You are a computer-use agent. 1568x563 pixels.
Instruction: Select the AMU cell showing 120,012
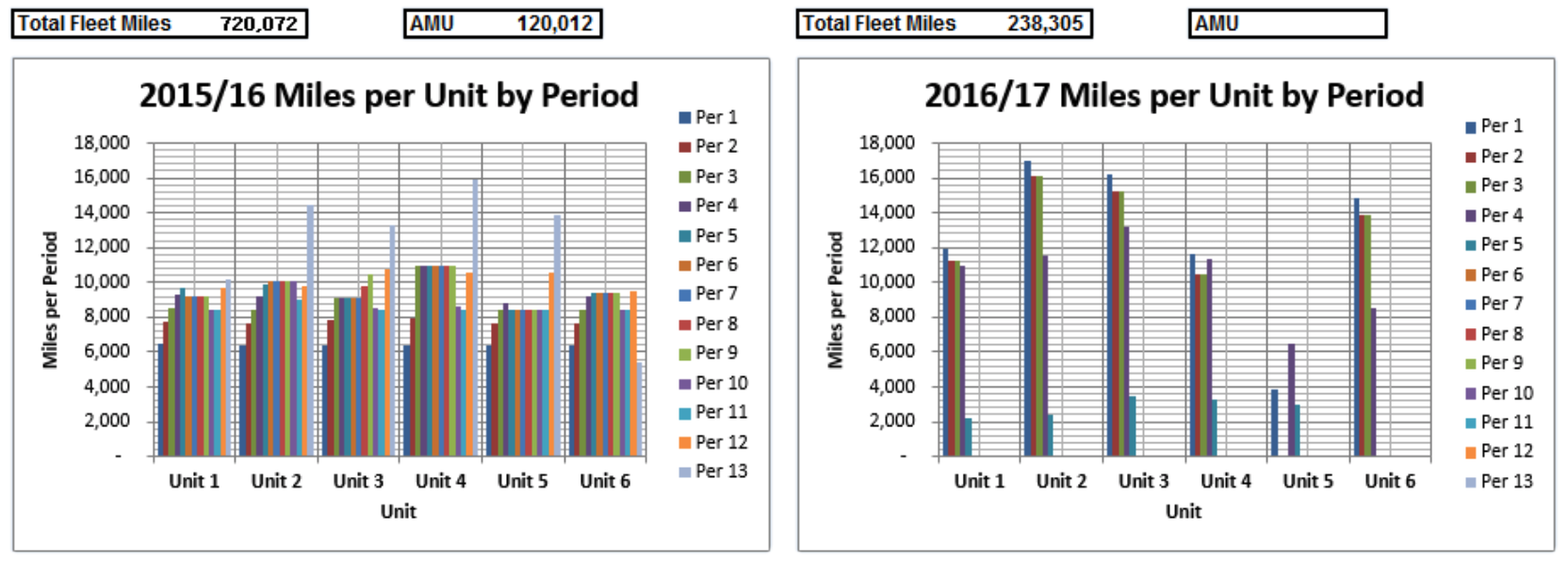503,24
